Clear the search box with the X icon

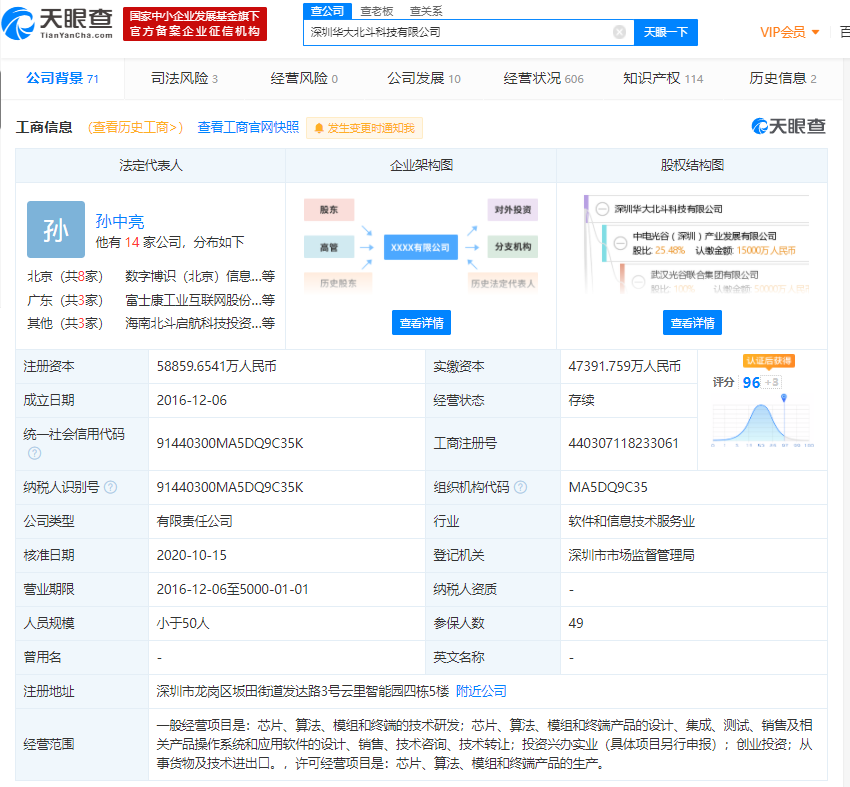[x=619, y=32]
